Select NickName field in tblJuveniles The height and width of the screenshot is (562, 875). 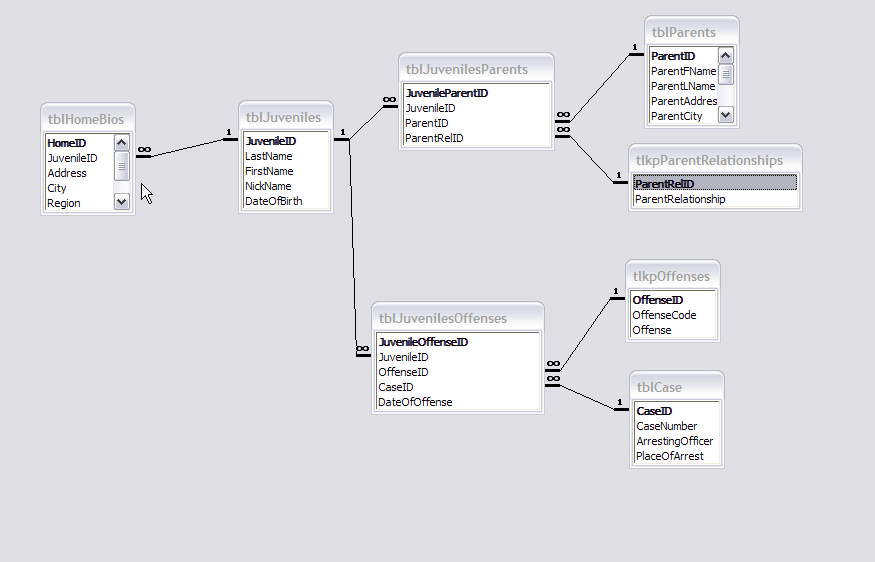(286, 186)
